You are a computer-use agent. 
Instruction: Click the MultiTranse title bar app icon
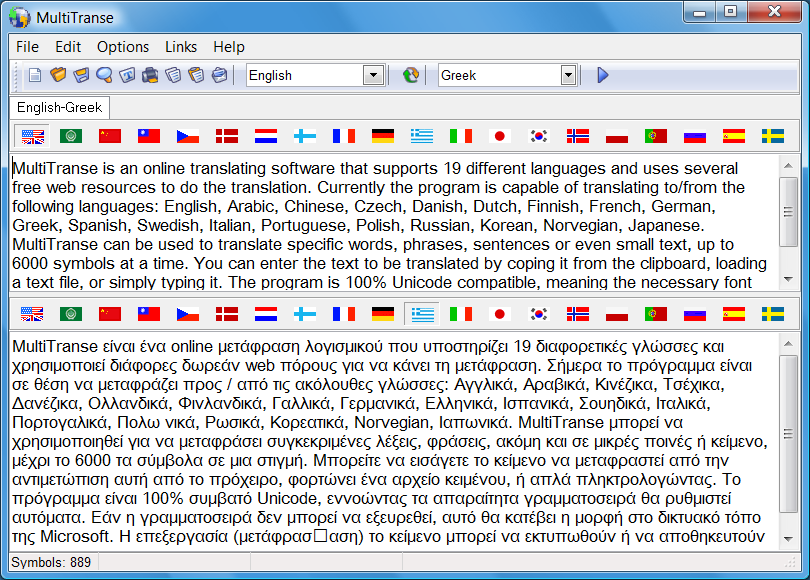pos(20,18)
